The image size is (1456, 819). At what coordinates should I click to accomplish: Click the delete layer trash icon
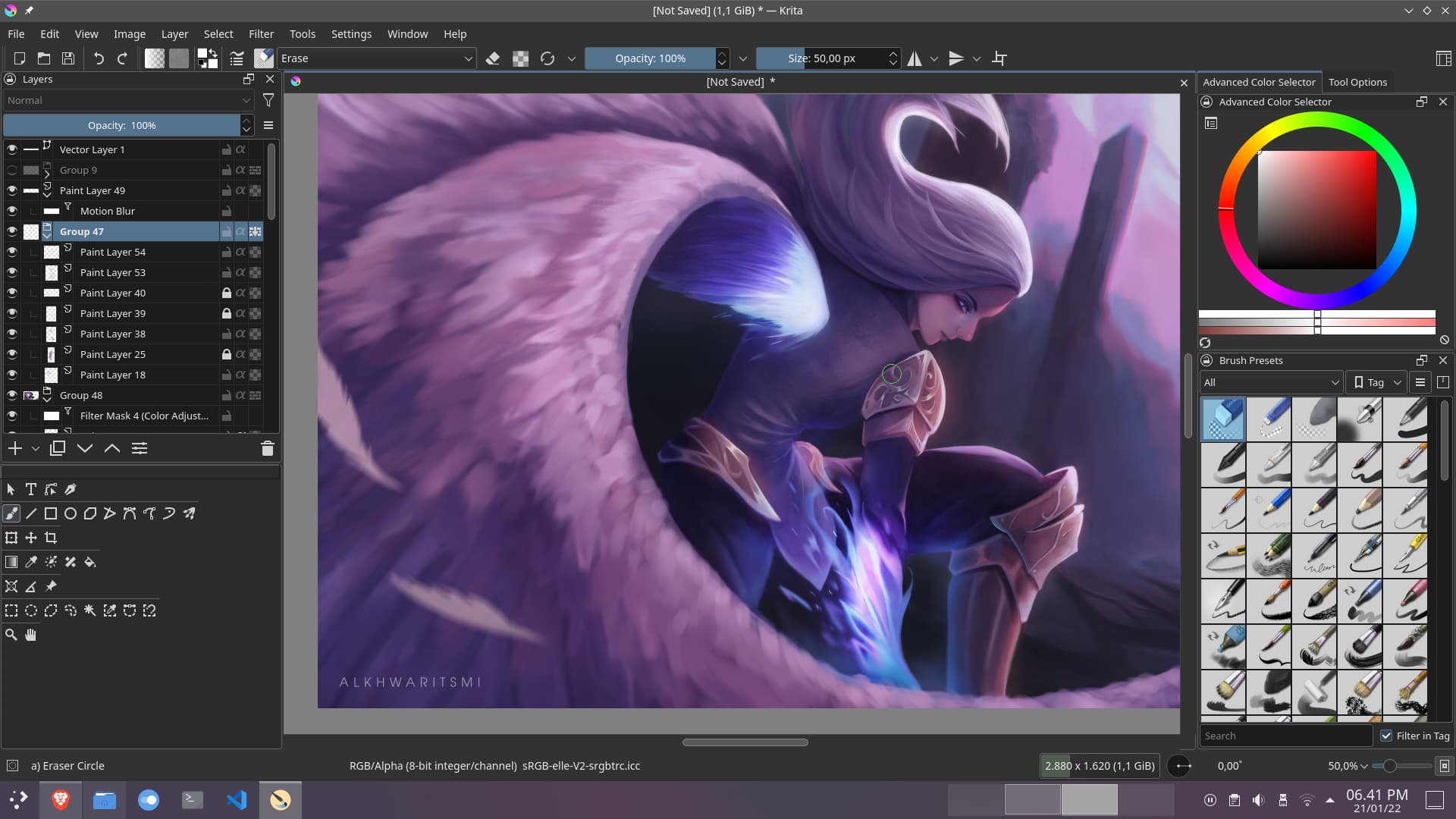[267, 448]
